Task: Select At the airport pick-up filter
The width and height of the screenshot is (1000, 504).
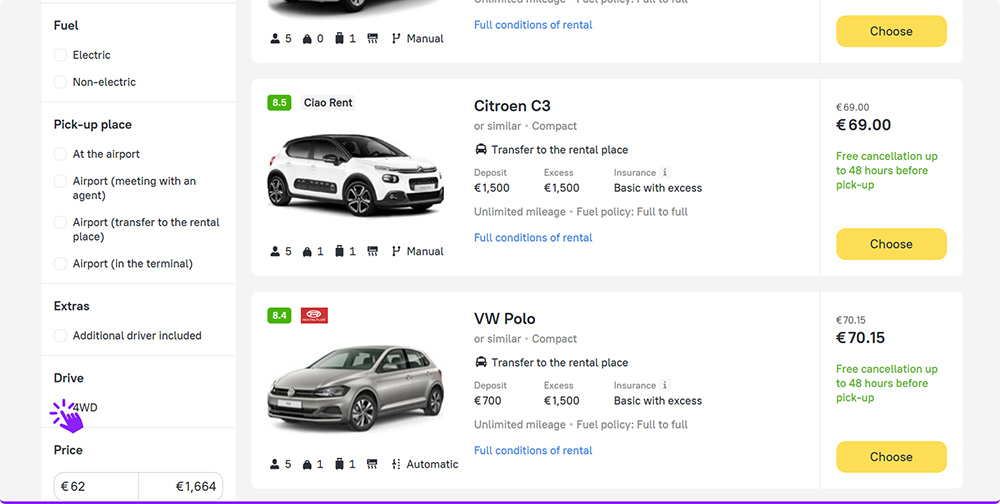Action: pos(61,154)
